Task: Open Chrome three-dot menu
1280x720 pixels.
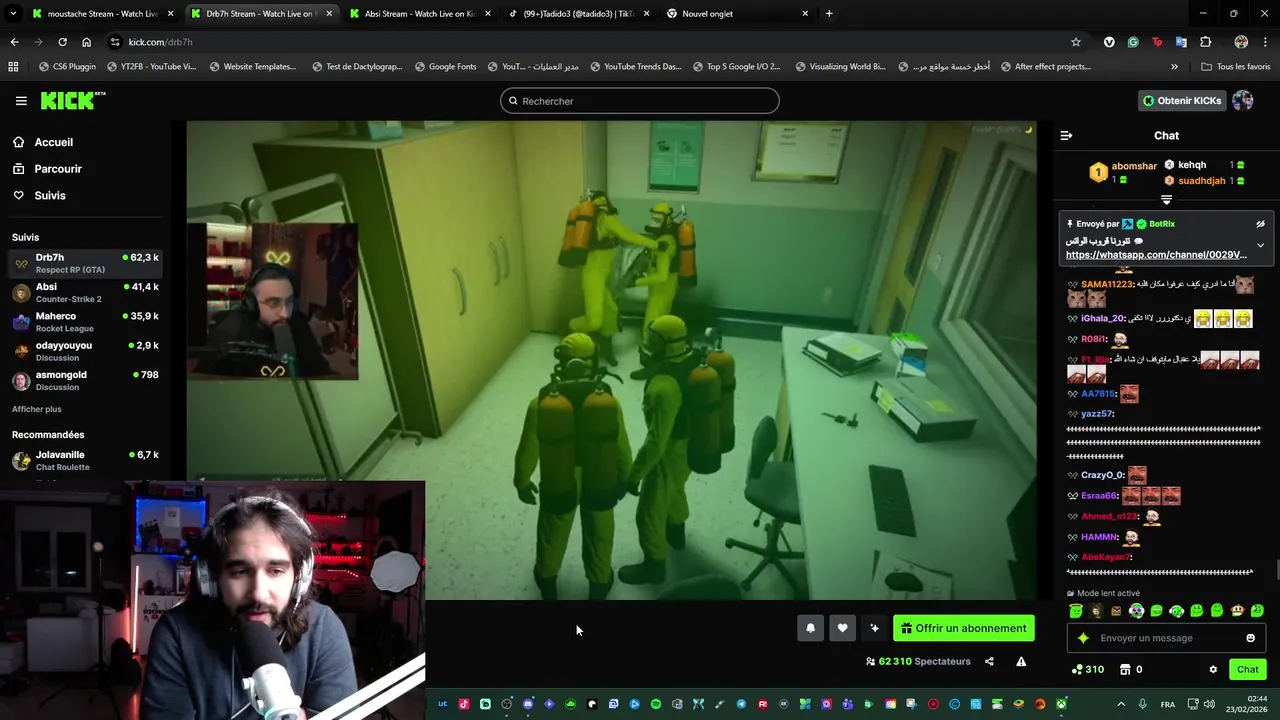Action: point(1265,42)
